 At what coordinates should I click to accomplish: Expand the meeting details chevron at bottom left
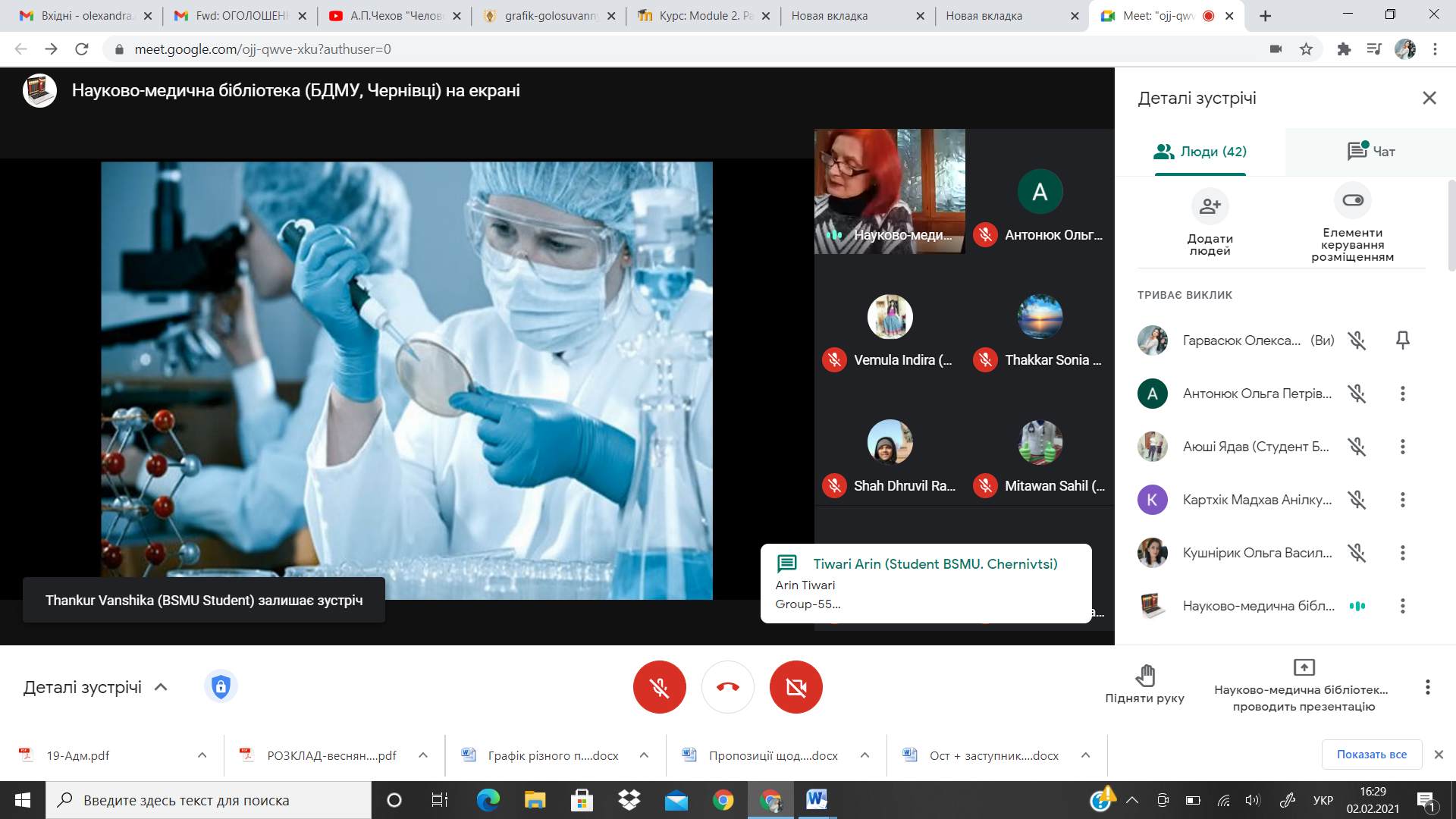161,687
